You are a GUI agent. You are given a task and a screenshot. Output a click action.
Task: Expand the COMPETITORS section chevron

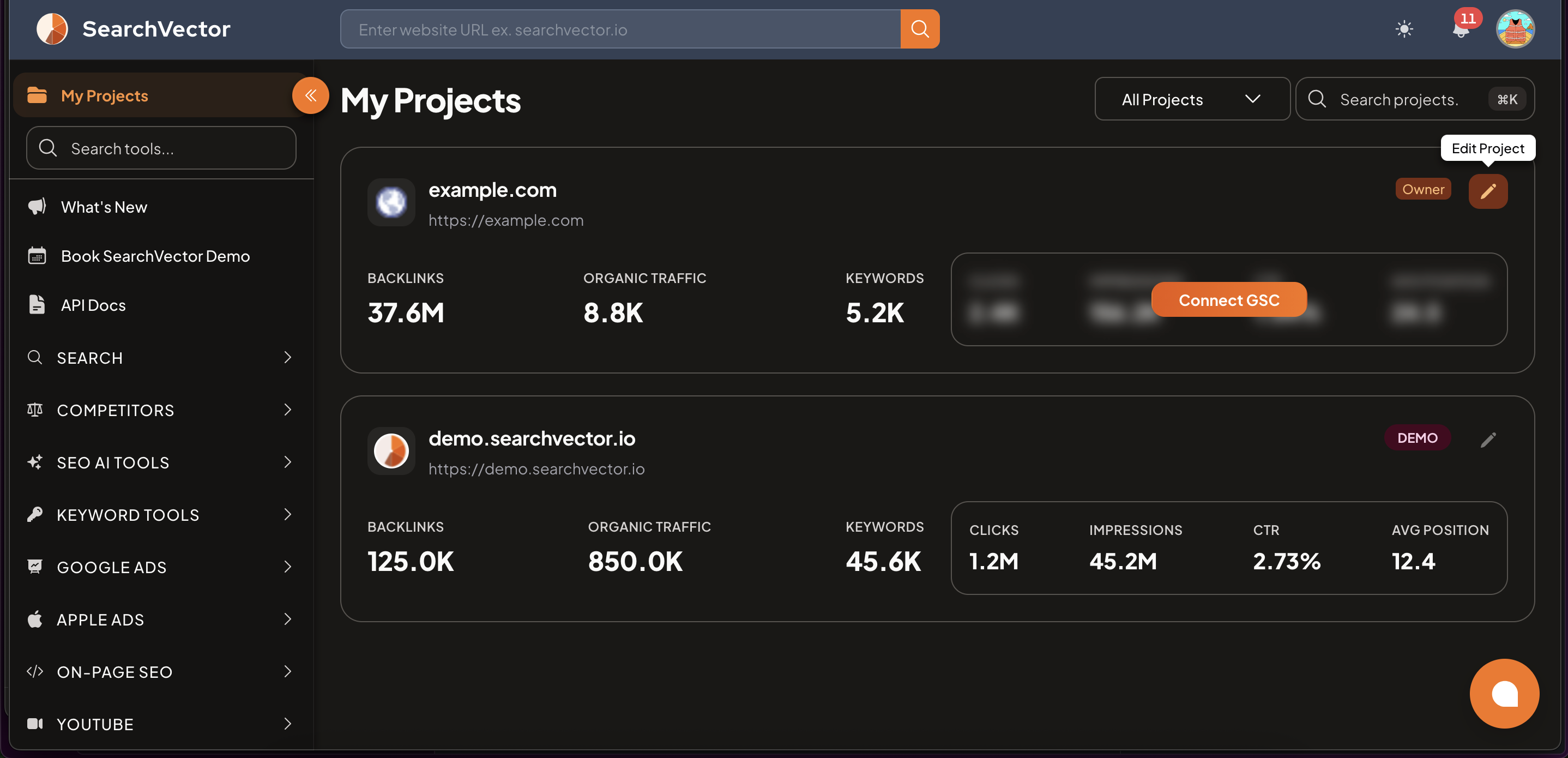click(287, 409)
